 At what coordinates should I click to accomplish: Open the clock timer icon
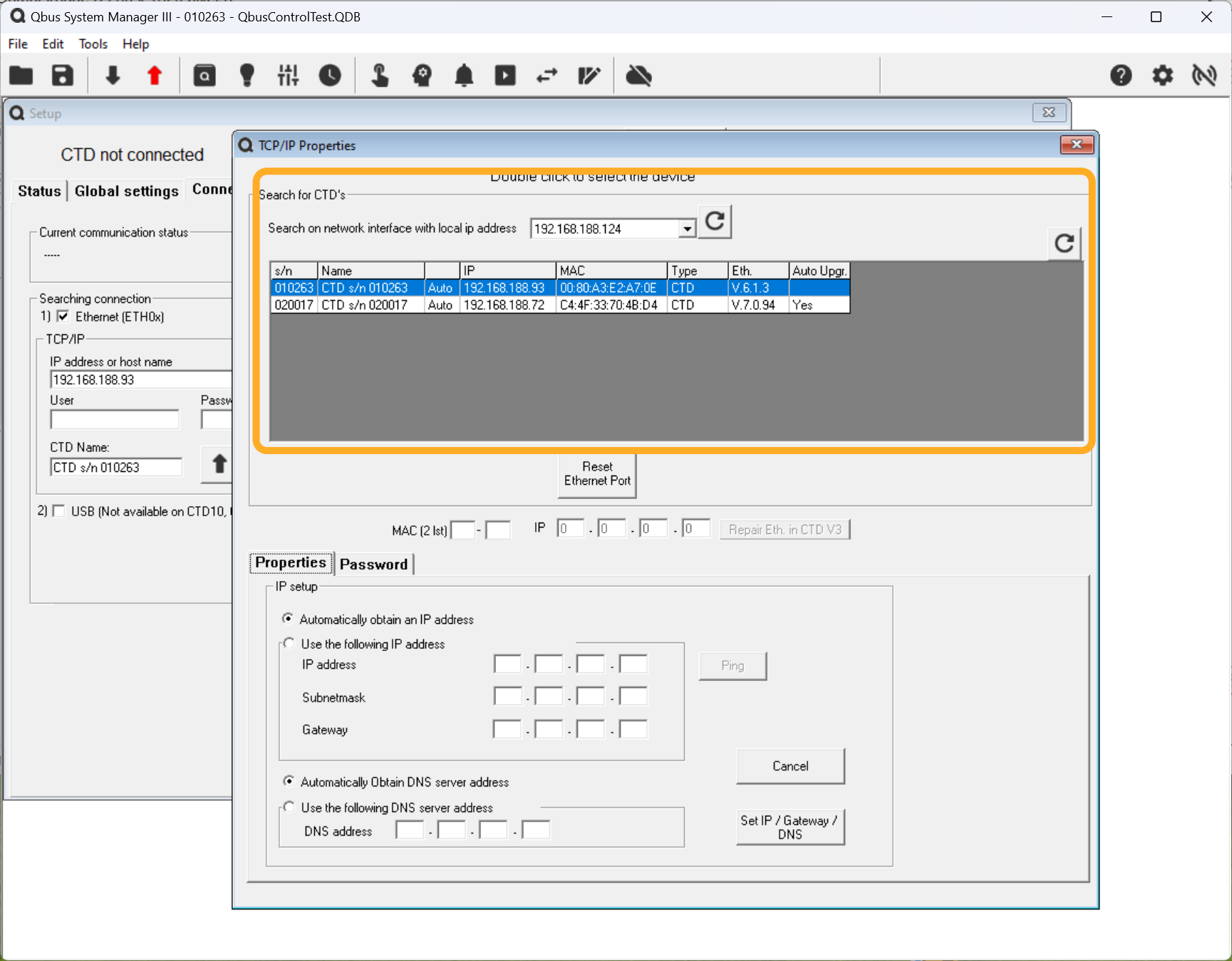coord(330,75)
